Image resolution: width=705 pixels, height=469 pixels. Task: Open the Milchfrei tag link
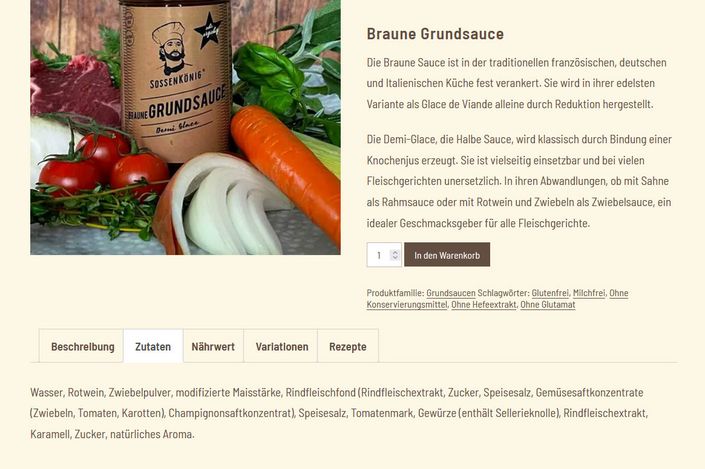[x=589, y=293]
